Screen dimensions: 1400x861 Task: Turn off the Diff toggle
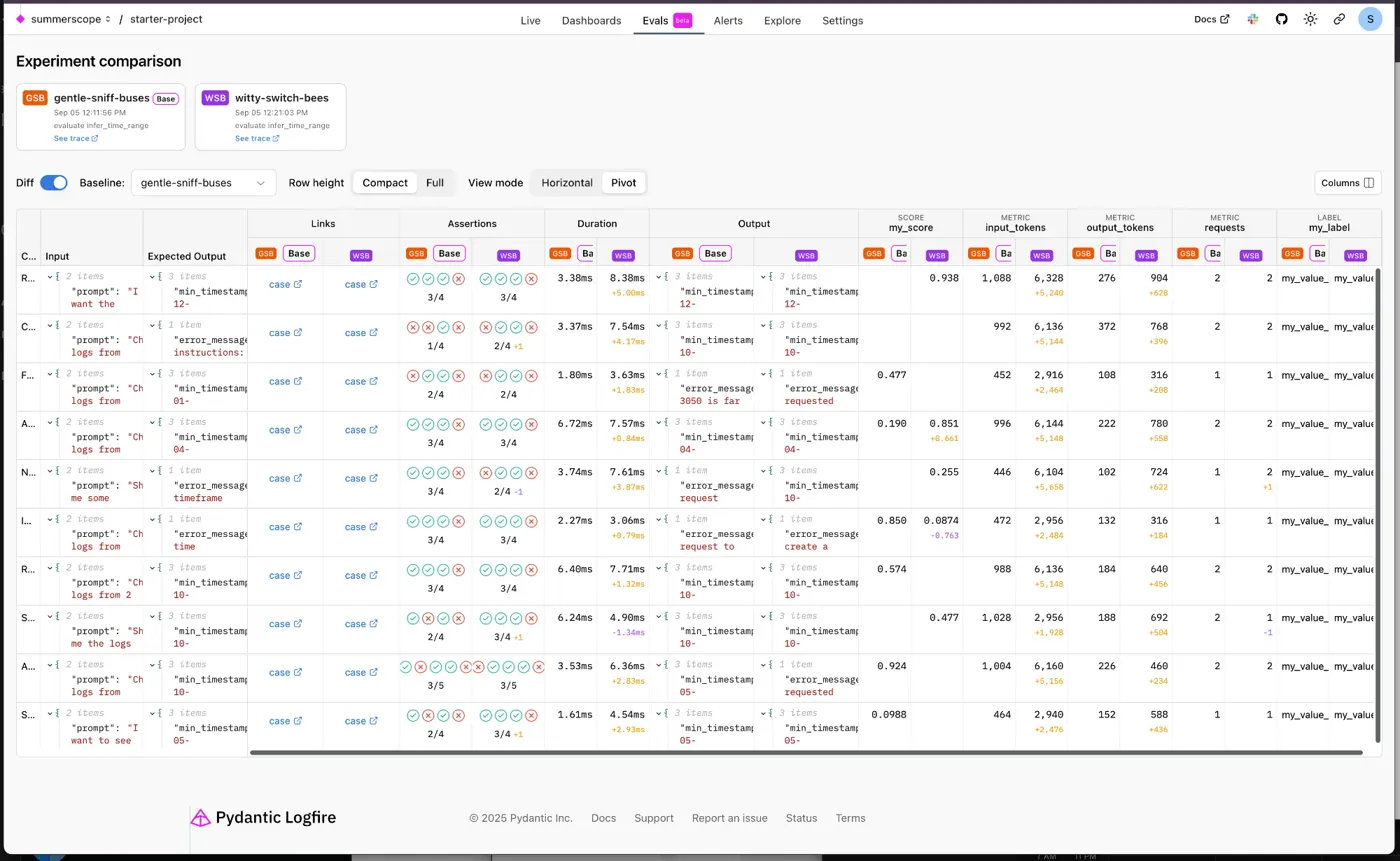54,183
